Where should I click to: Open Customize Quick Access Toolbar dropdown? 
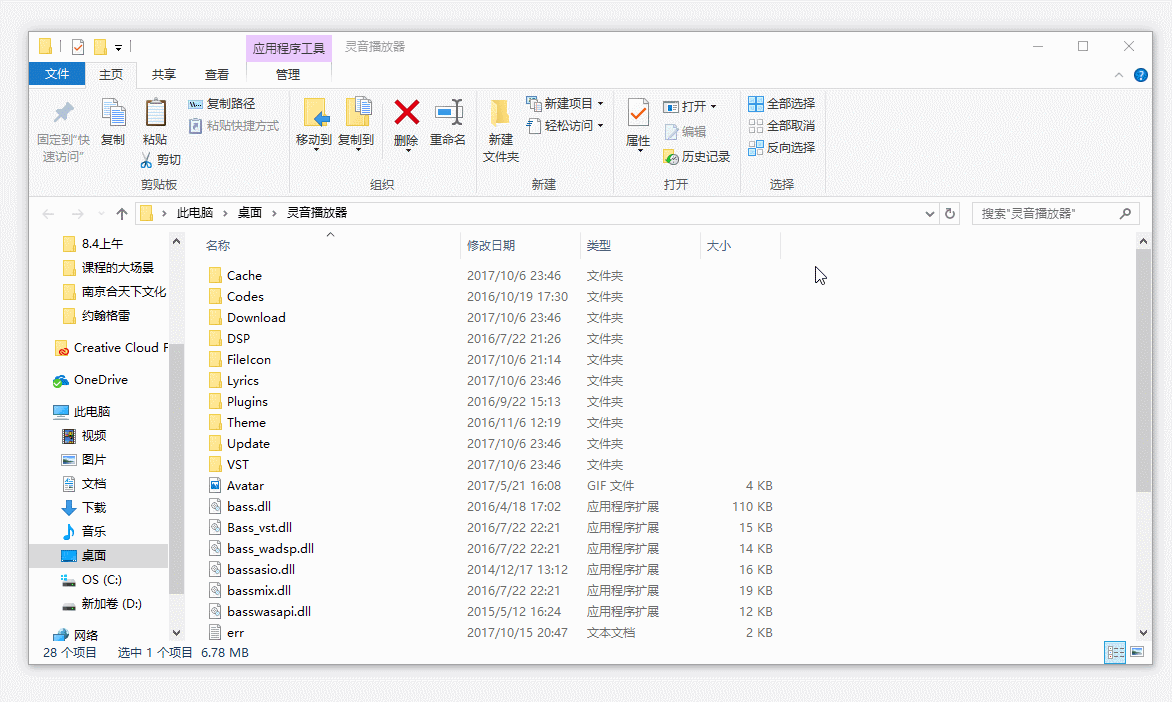[x=118, y=48]
